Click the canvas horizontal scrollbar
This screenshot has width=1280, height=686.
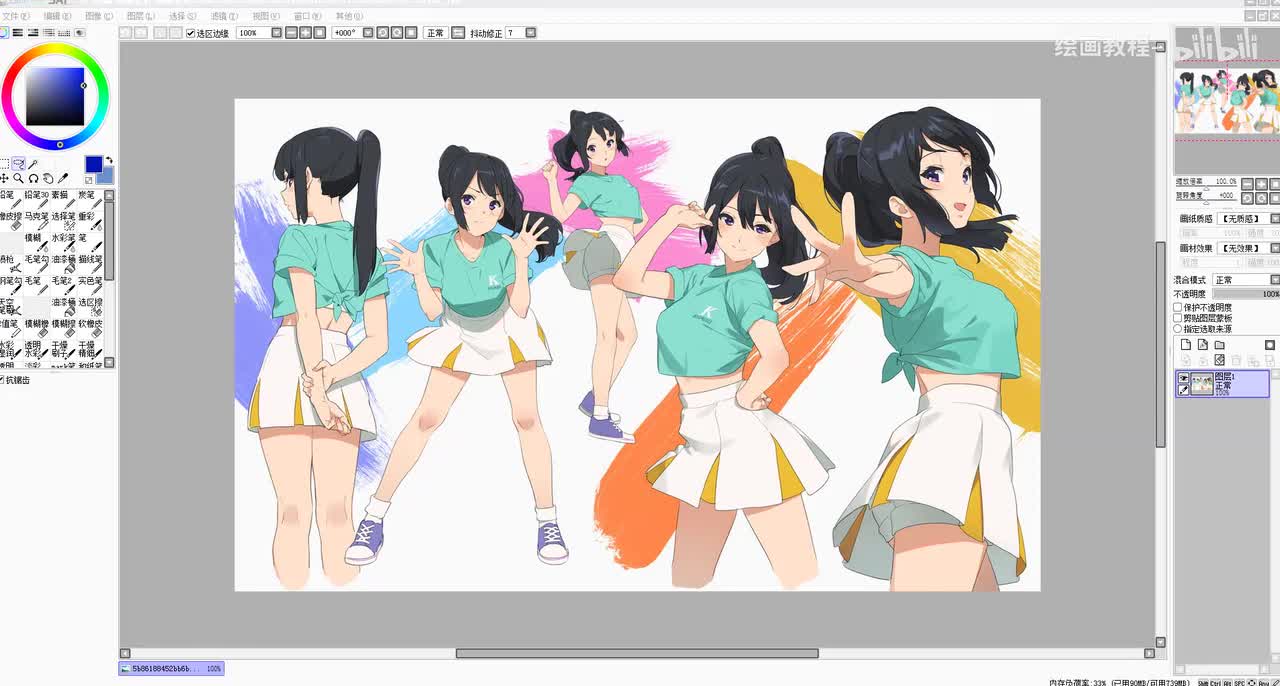pyautogui.click(x=637, y=653)
